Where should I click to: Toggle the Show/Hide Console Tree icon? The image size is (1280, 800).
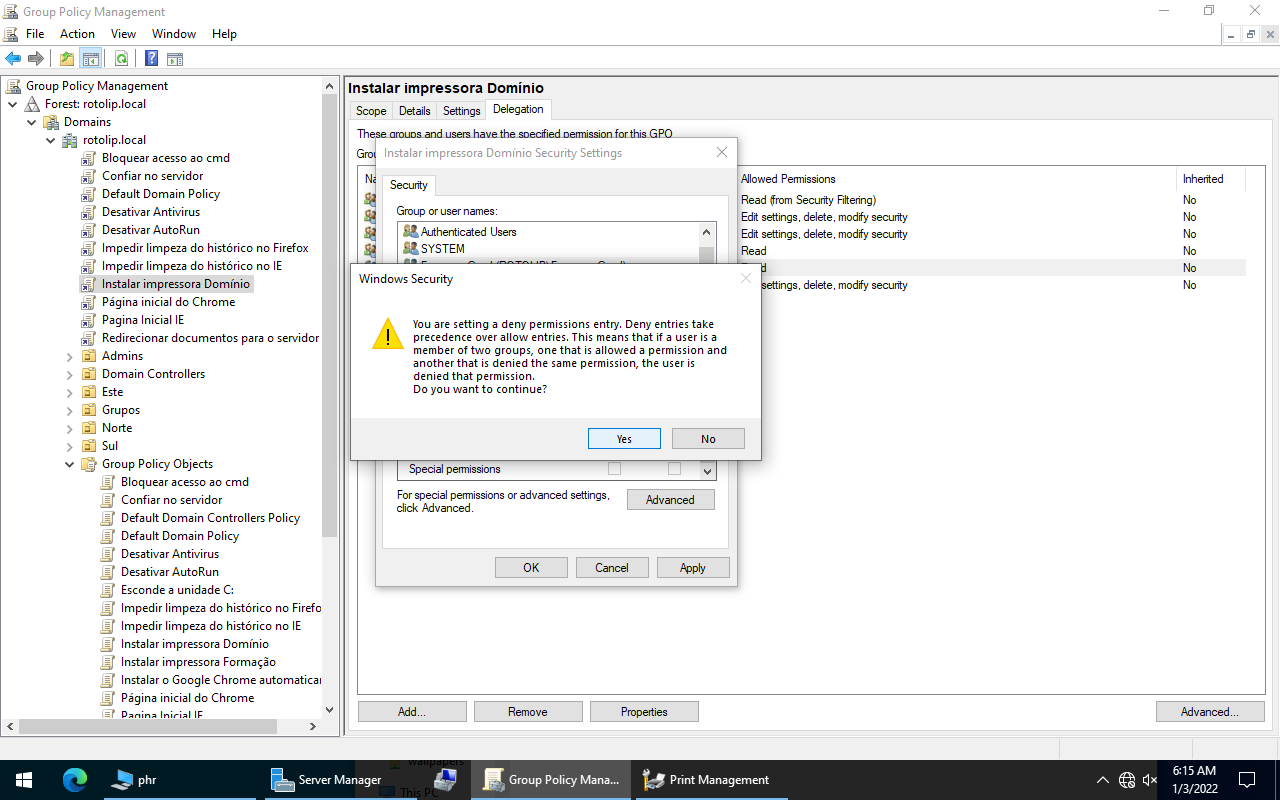tap(91, 59)
